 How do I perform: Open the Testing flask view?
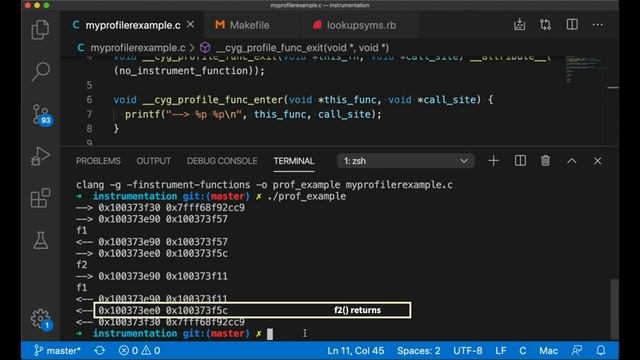40,240
